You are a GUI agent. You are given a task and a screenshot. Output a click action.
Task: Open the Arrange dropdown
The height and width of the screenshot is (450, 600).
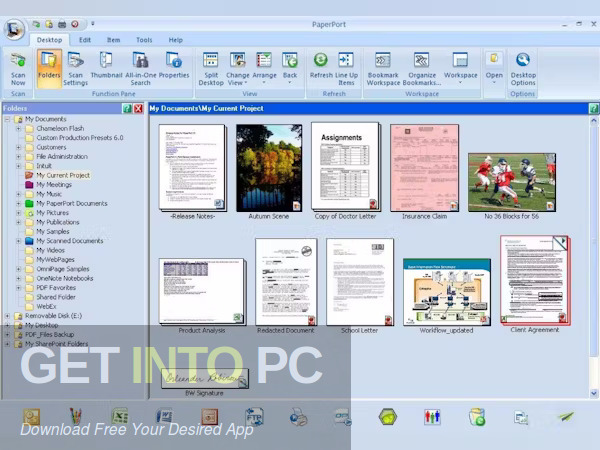pos(264,69)
